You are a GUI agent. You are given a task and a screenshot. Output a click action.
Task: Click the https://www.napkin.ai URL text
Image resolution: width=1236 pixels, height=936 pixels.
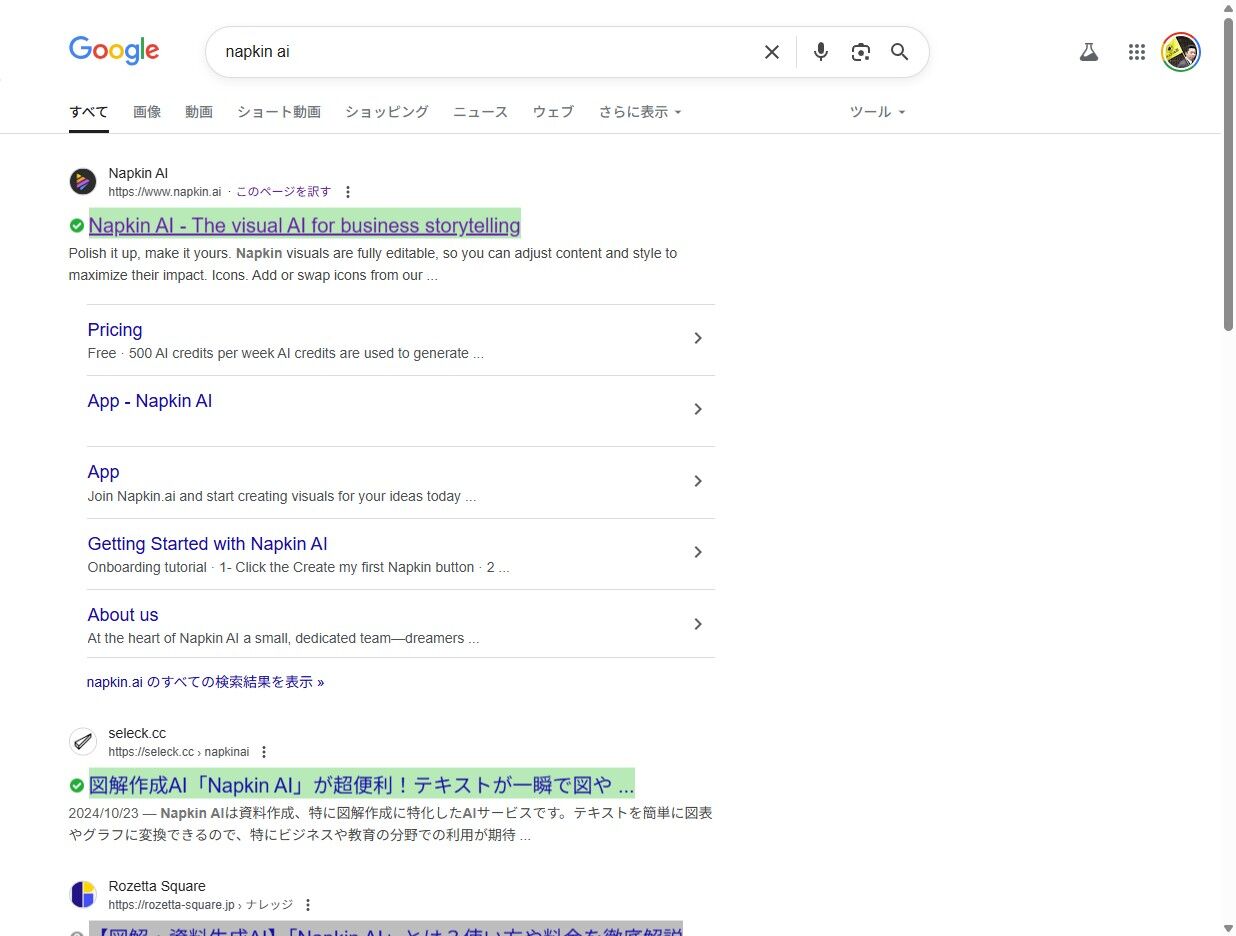pyautogui.click(x=165, y=192)
